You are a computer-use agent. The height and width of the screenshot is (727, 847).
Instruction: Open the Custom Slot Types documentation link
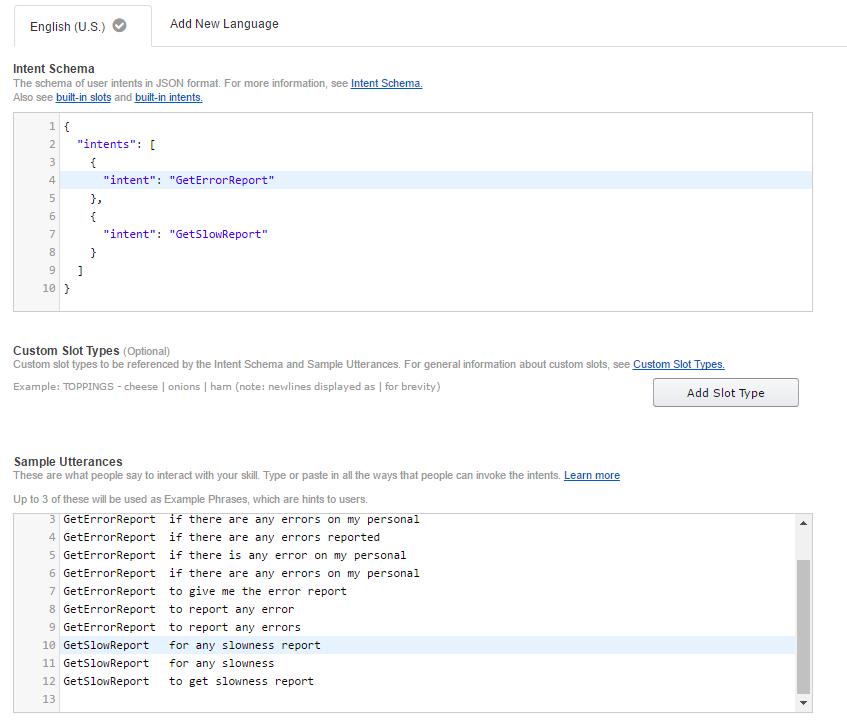(x=678, y=364)
